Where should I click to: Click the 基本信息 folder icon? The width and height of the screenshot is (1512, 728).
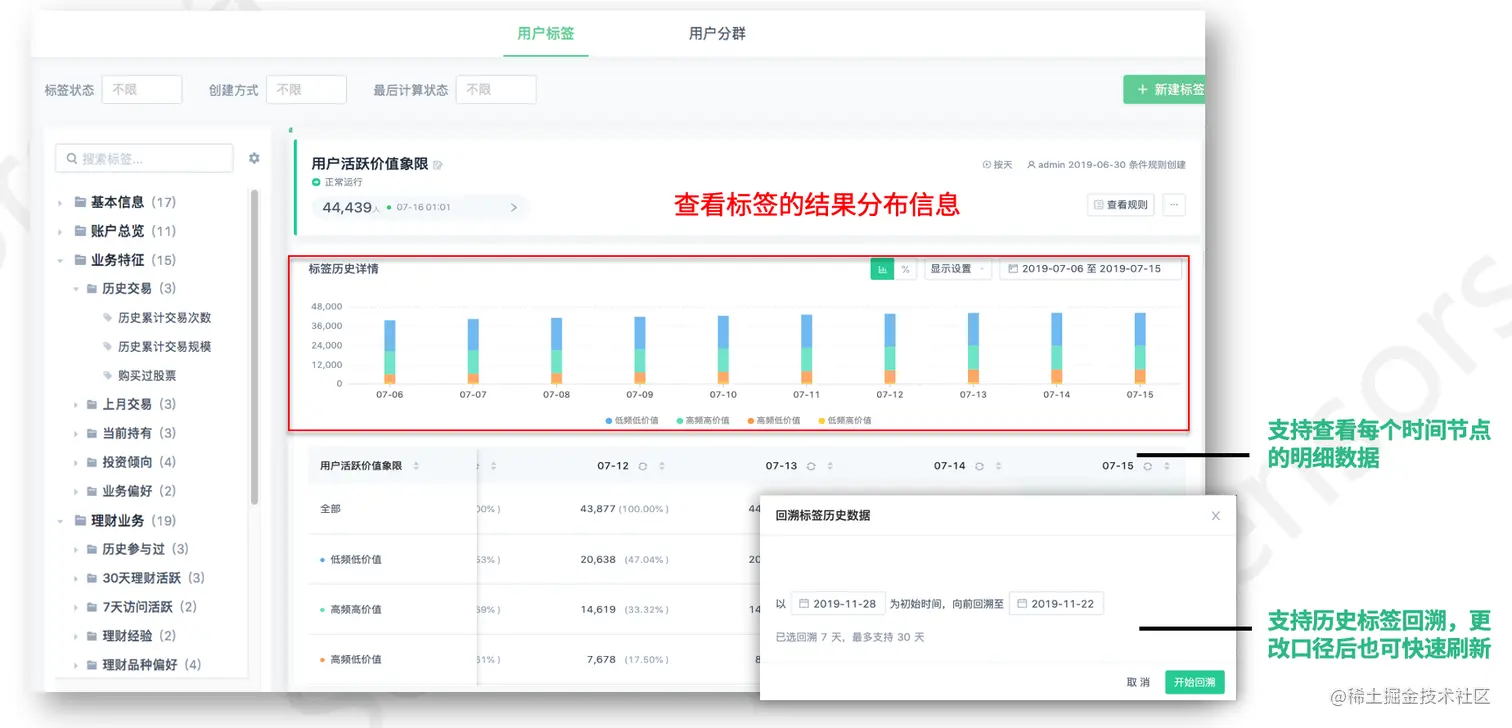80,202
